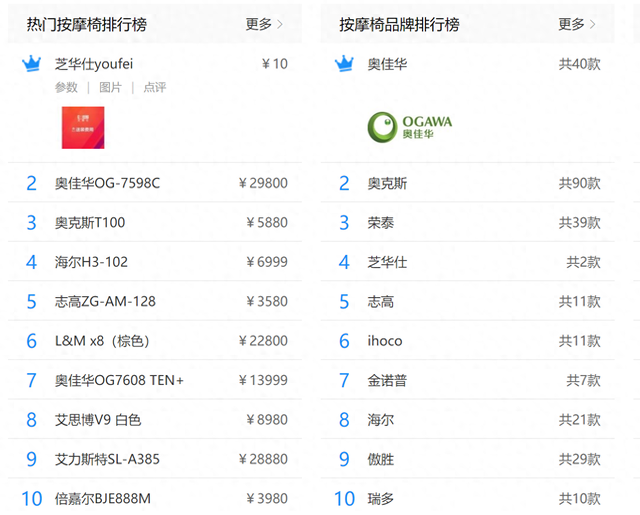640x515 pixels.
Task: Open the OGAWA 奥佳华 brand logo
Action: pos(410,127)
